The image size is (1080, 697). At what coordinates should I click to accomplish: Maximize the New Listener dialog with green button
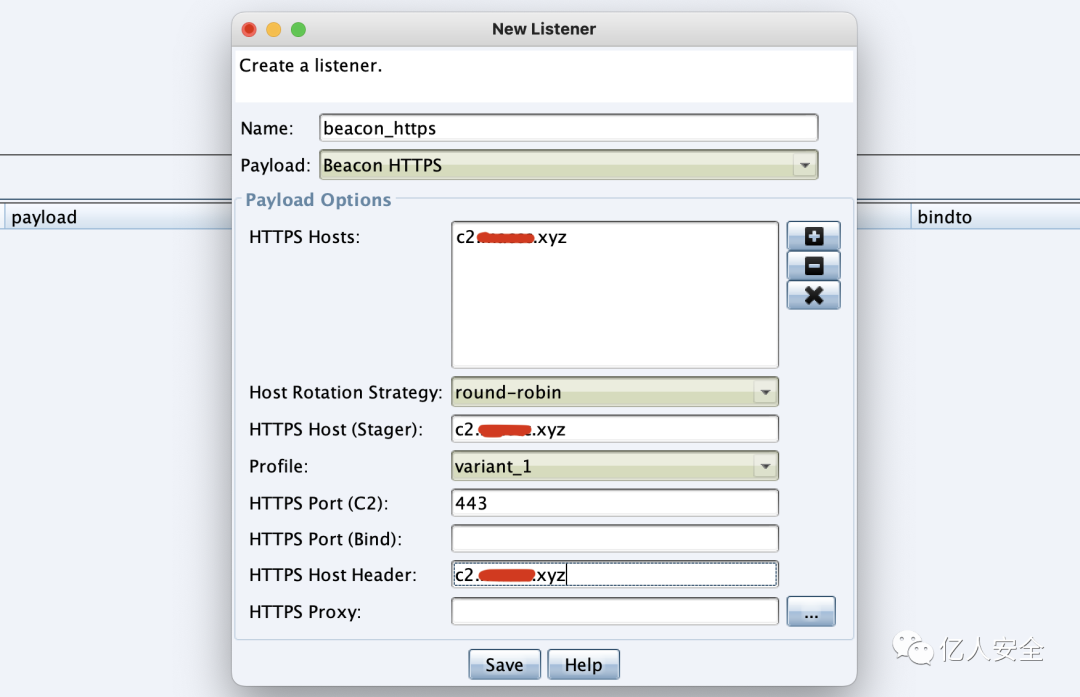click(298, 30)
